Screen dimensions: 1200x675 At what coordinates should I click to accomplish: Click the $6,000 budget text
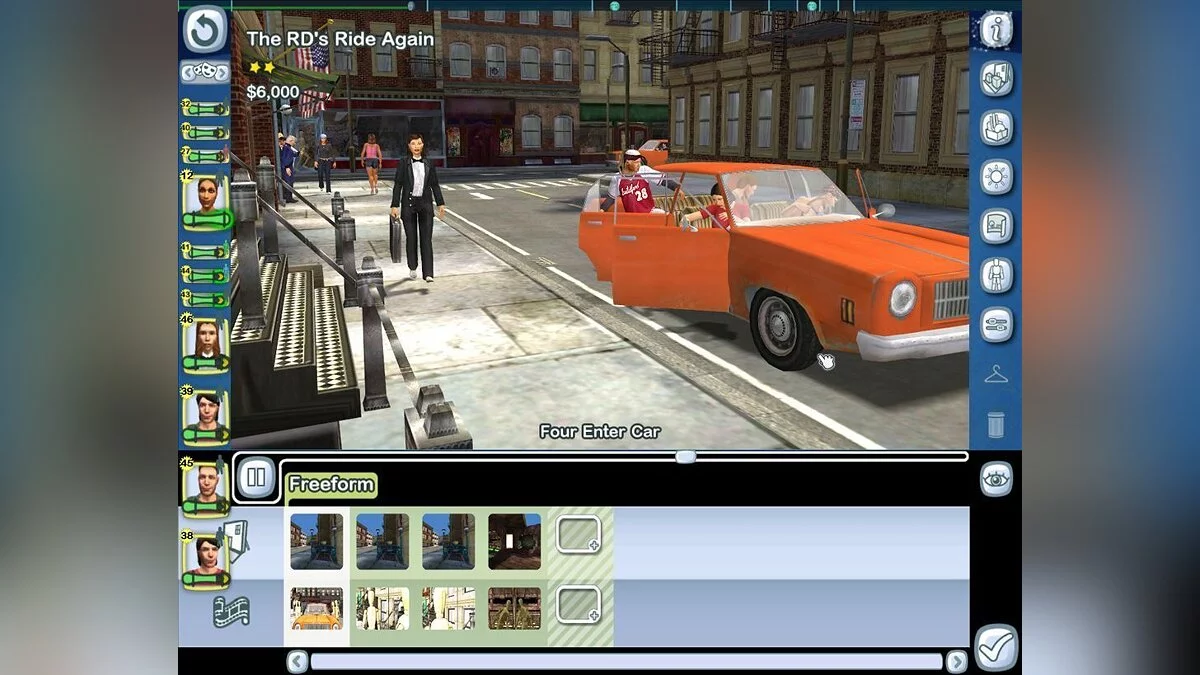(x=273, y=92)
